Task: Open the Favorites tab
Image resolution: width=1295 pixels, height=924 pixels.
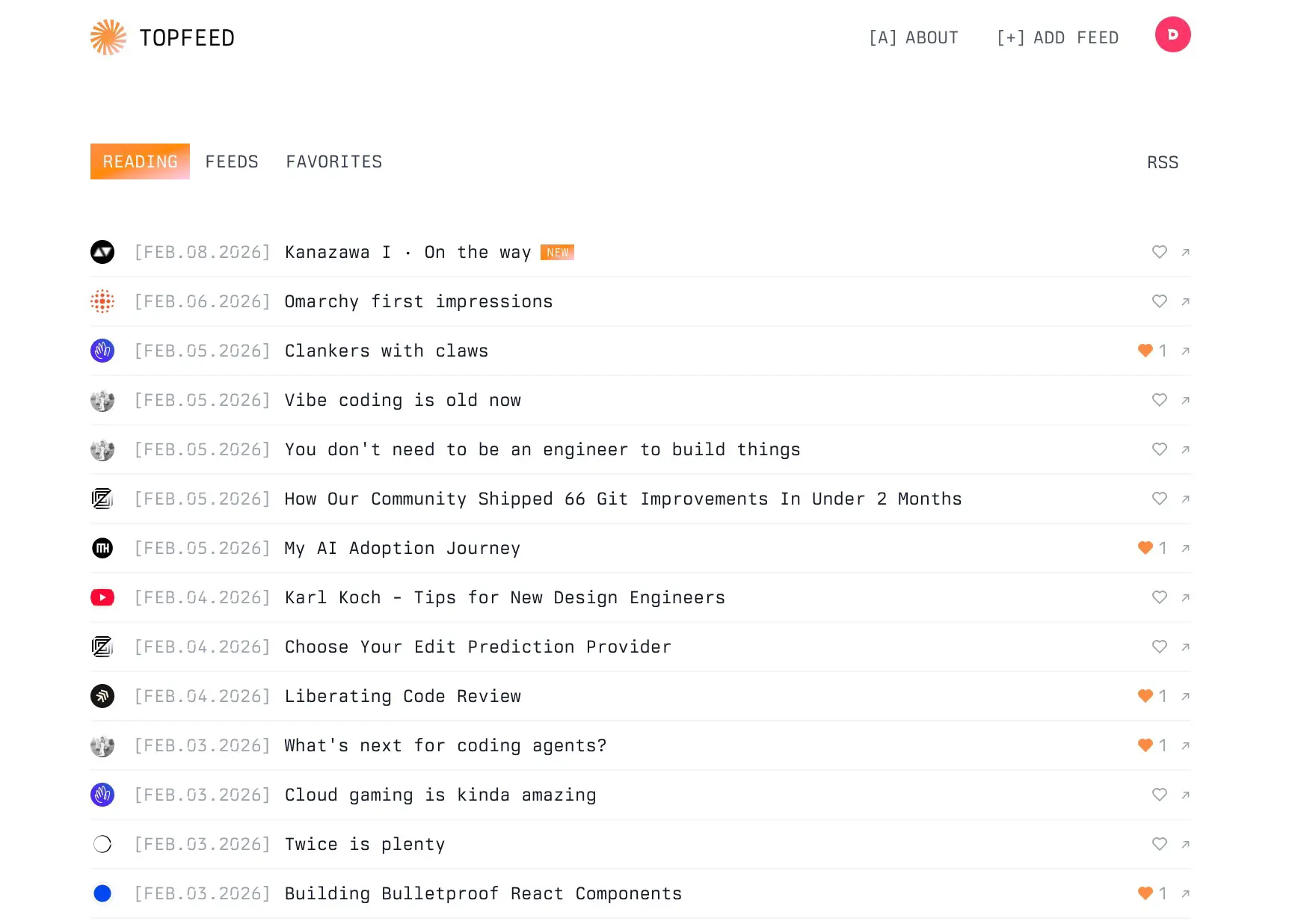Action: pos(333,161)
